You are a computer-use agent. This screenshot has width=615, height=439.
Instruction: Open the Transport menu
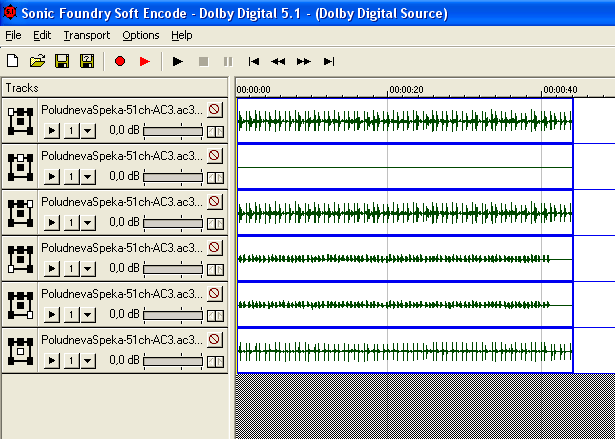87,35
